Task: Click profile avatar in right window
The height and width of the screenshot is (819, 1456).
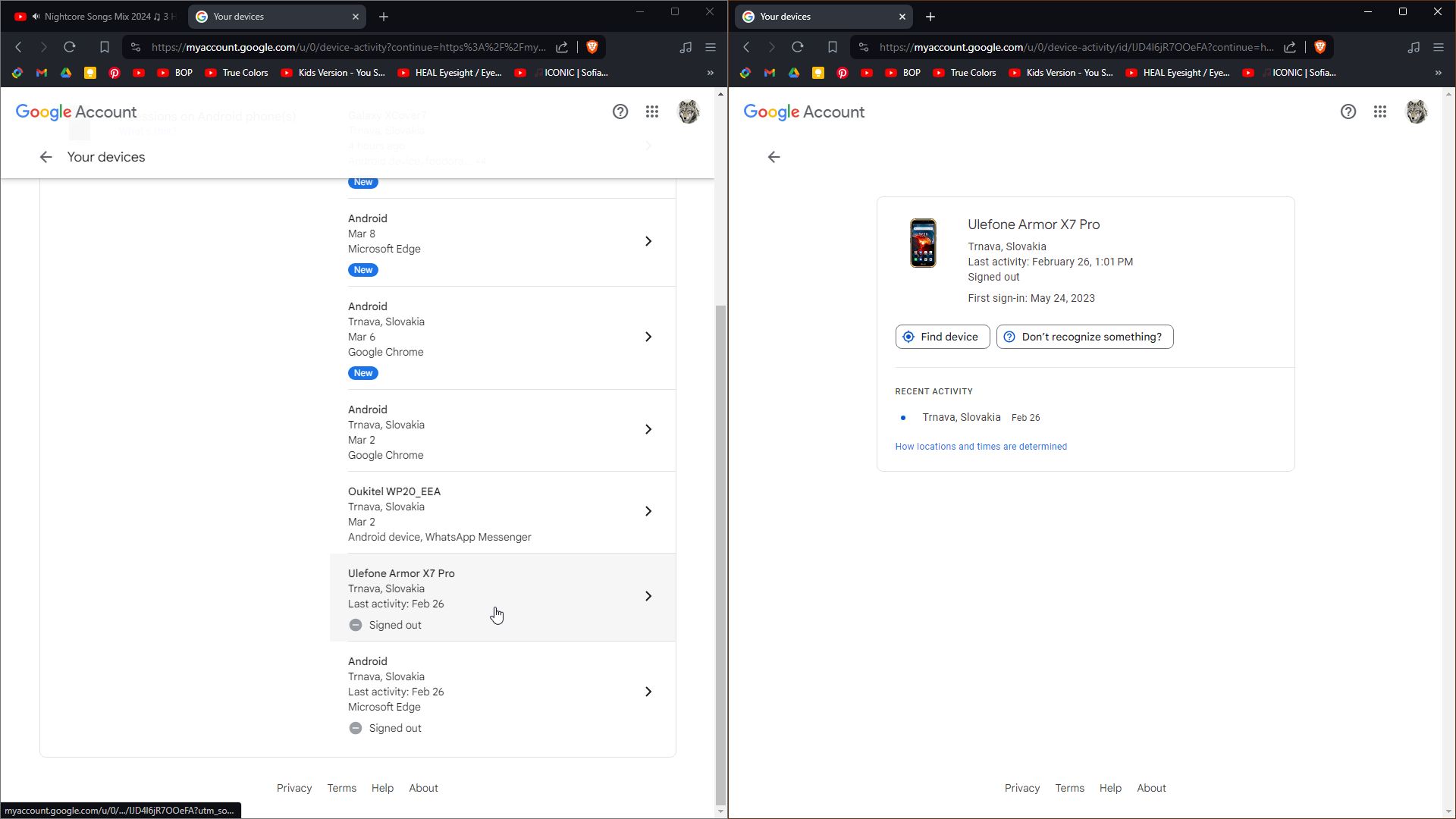Action: point(1416,112)
